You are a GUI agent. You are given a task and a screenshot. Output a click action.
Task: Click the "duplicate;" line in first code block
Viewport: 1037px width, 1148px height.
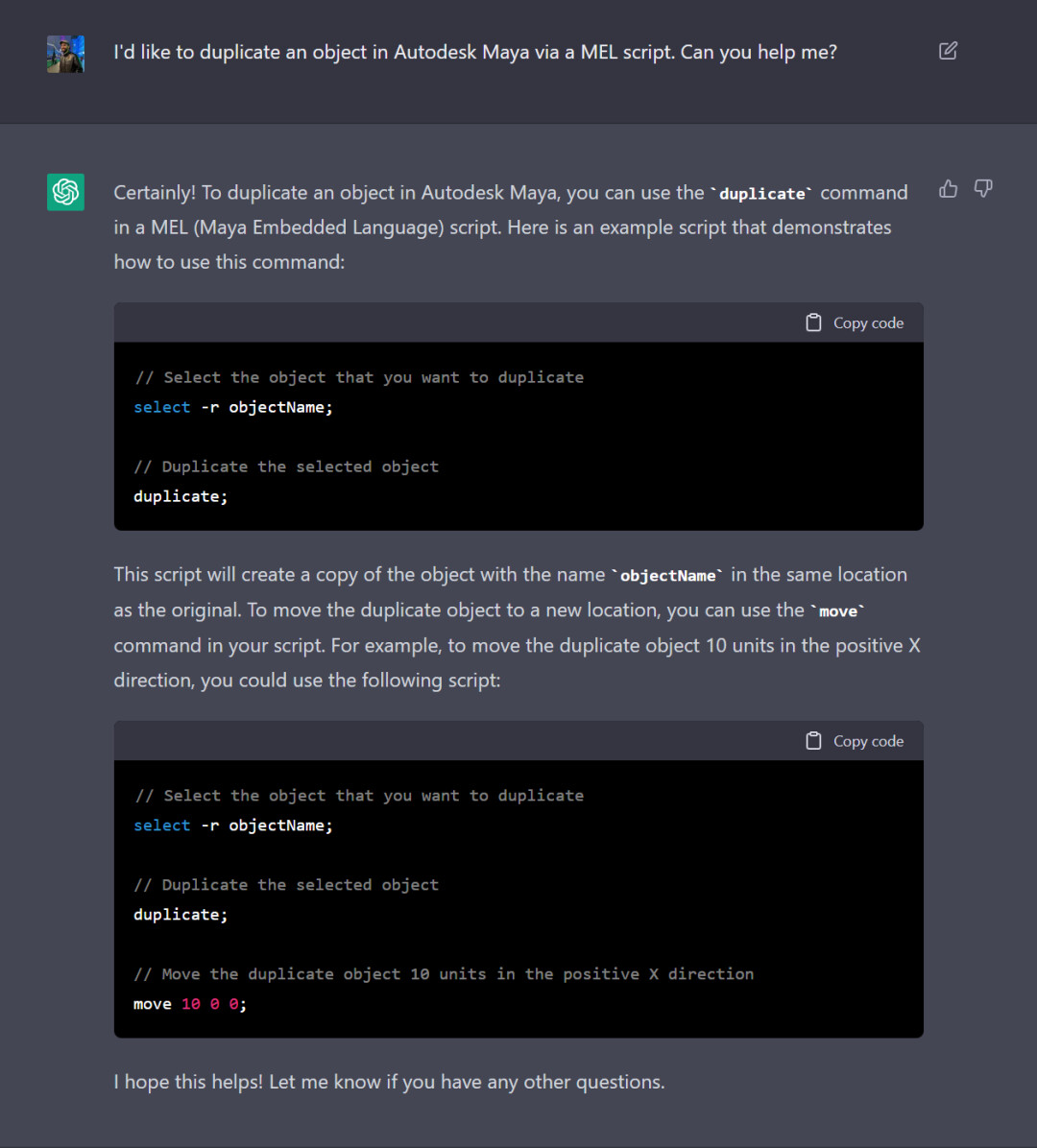[181, 496]
